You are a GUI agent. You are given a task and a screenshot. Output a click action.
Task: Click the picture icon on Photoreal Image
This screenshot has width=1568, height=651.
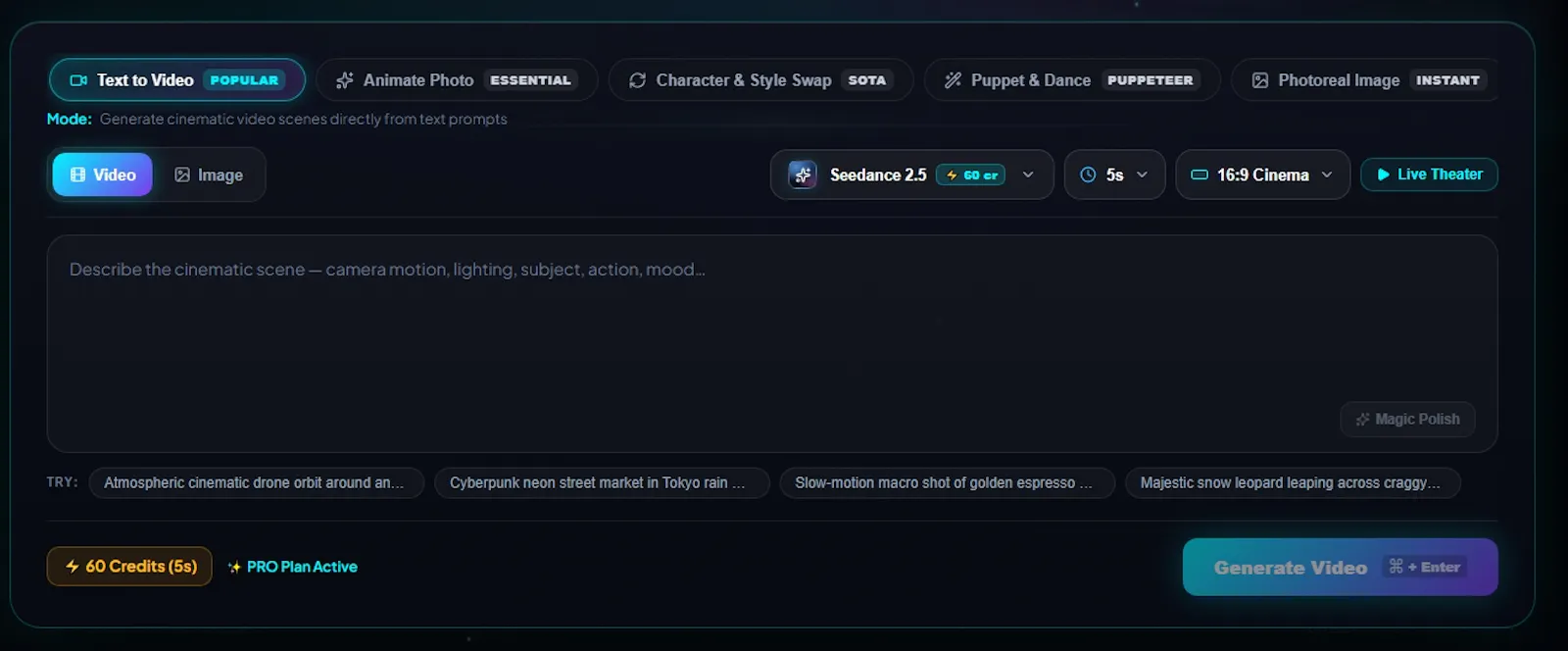click(1260, 80)
